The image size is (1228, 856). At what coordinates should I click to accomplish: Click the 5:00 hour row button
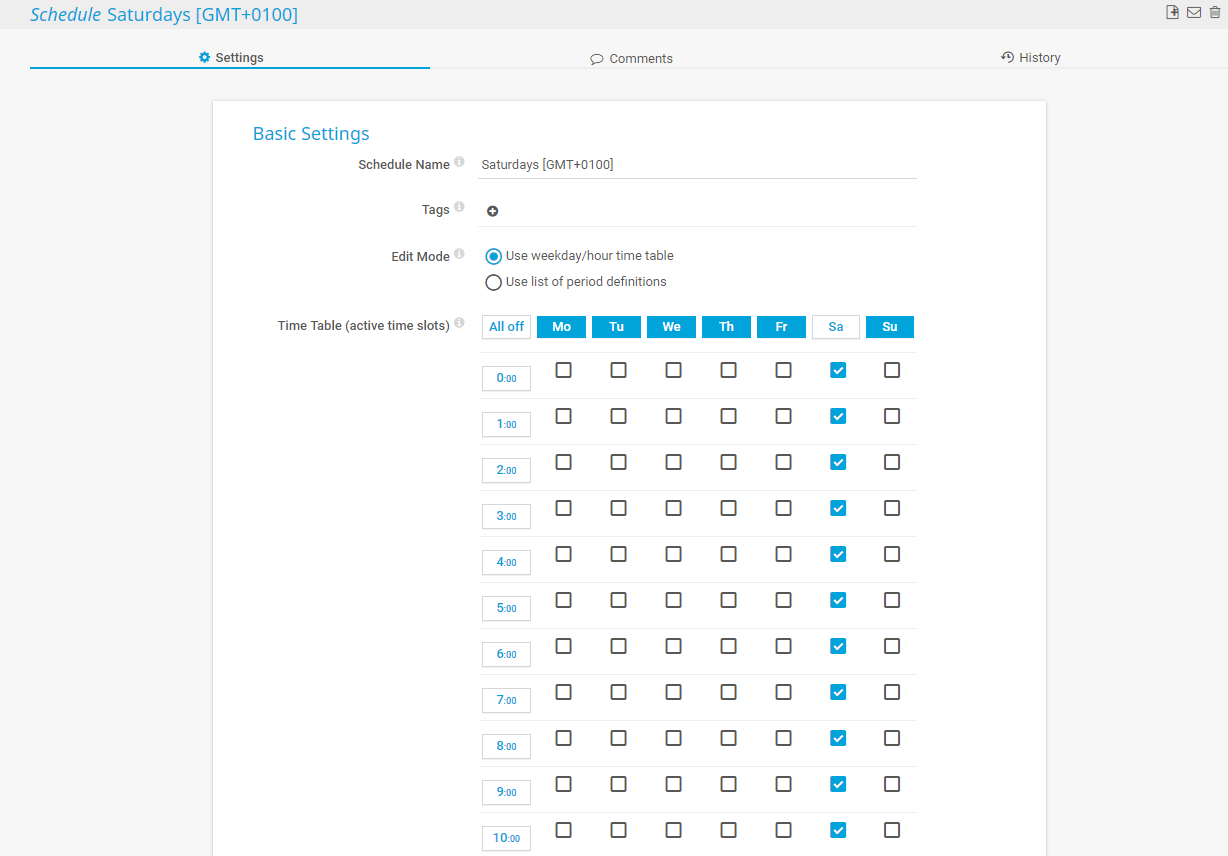tap(506, 608)
